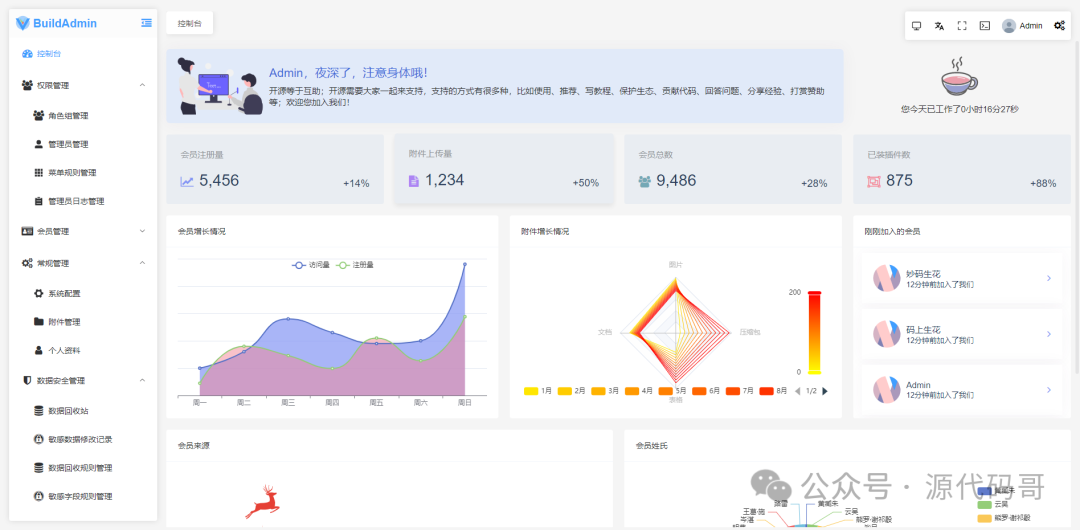The height and width of the screenshot is (530, 1080).
Task: Collapse the 权限管理 menu group
Action: 142,85
